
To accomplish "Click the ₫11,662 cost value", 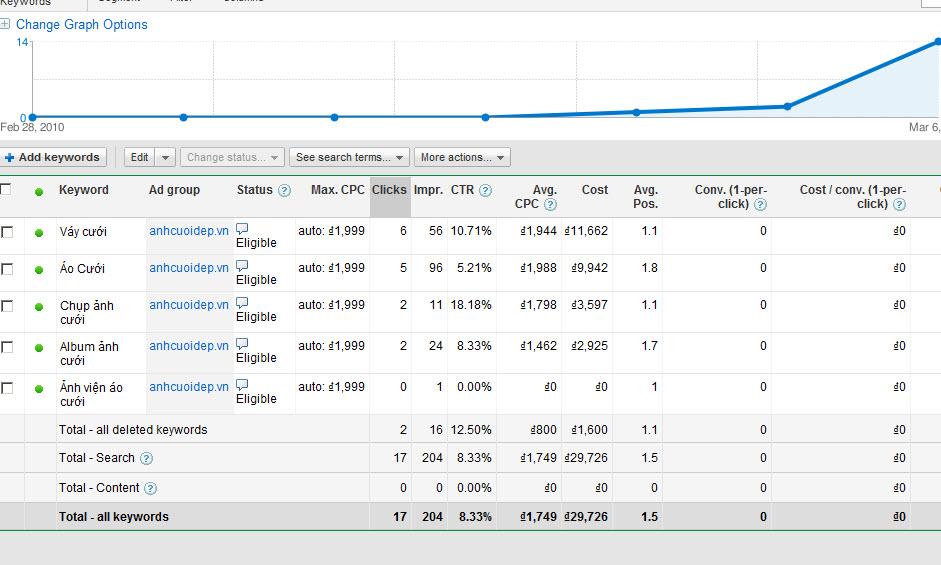I will (x=586, y=231).
